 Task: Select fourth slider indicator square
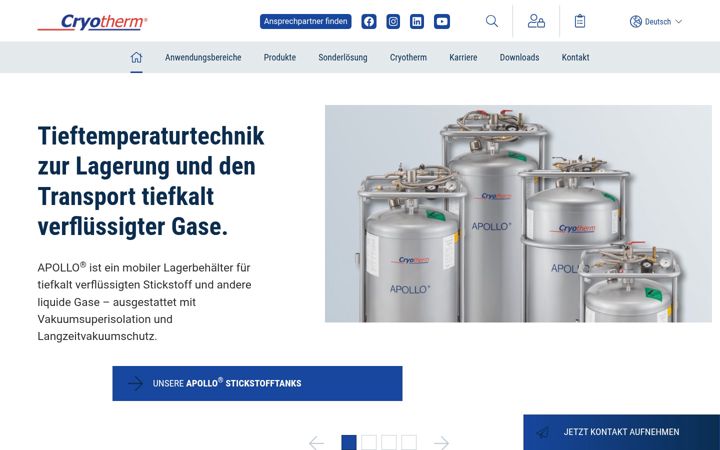[409, 443]
